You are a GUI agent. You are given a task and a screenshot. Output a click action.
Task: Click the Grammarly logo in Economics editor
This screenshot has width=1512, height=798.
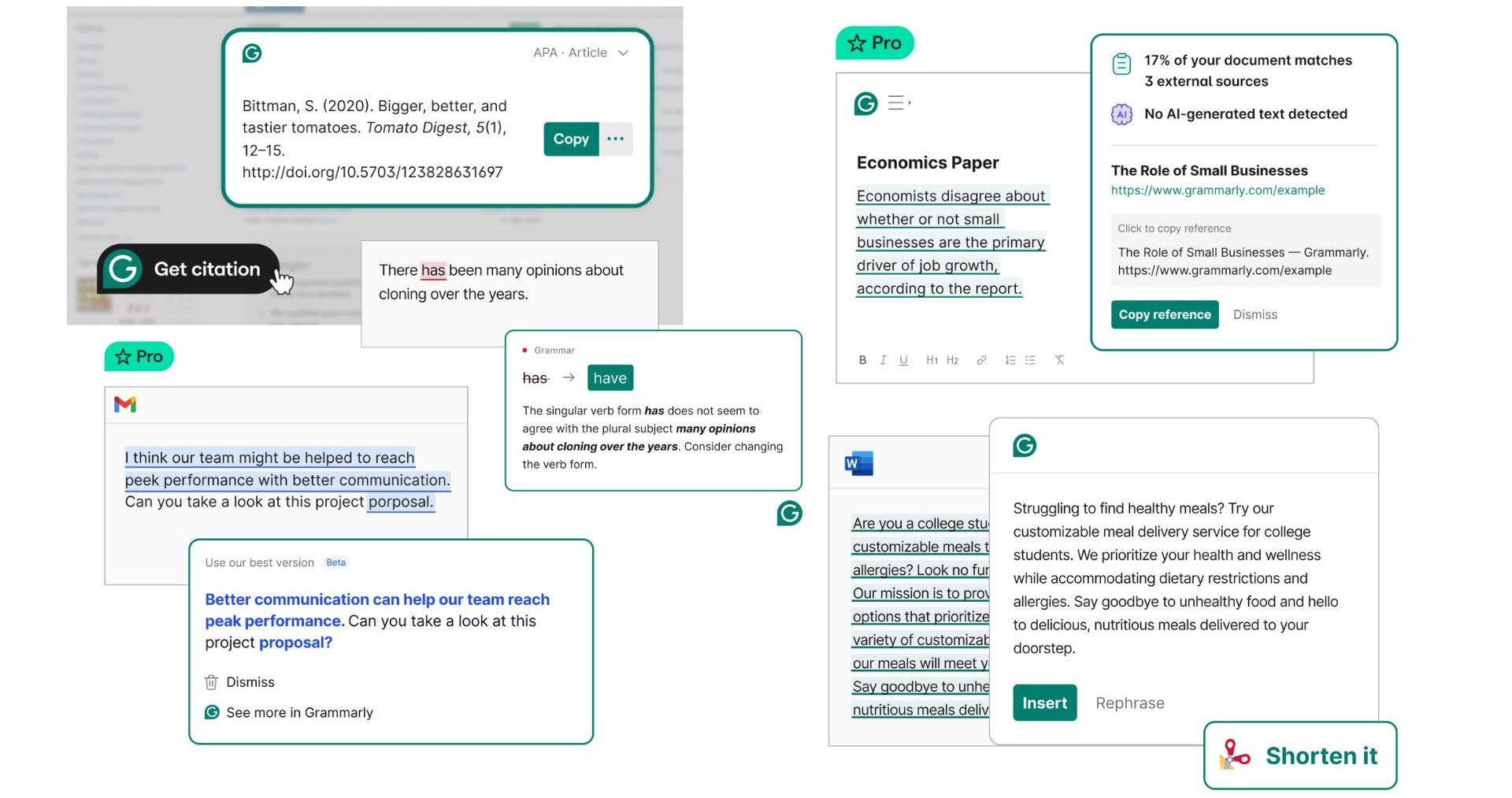coord(866,103)
